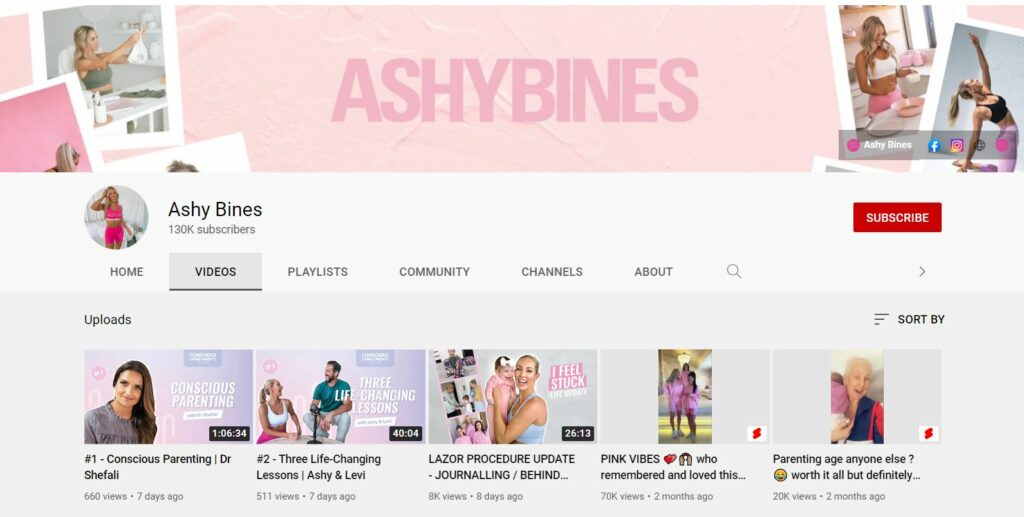The width and height of the screenshot is (1024, 517).
Task: Open the COMMUNITY tab
Action: 434,272
